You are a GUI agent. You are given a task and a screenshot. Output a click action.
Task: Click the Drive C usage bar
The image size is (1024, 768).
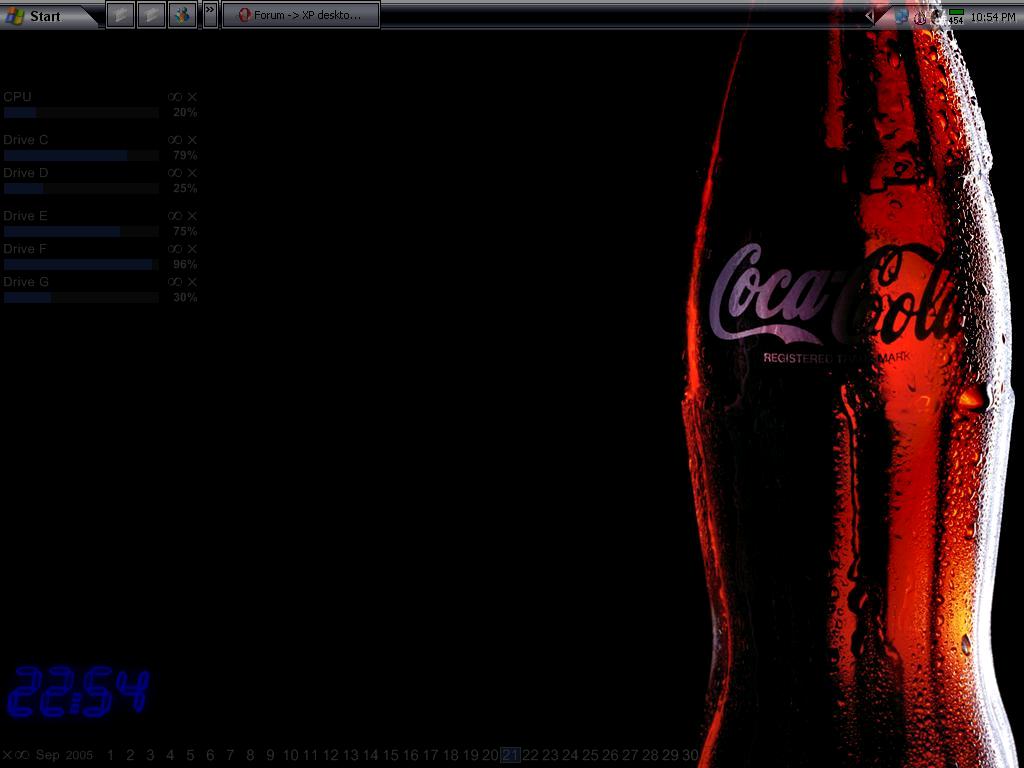pos(81,155)
